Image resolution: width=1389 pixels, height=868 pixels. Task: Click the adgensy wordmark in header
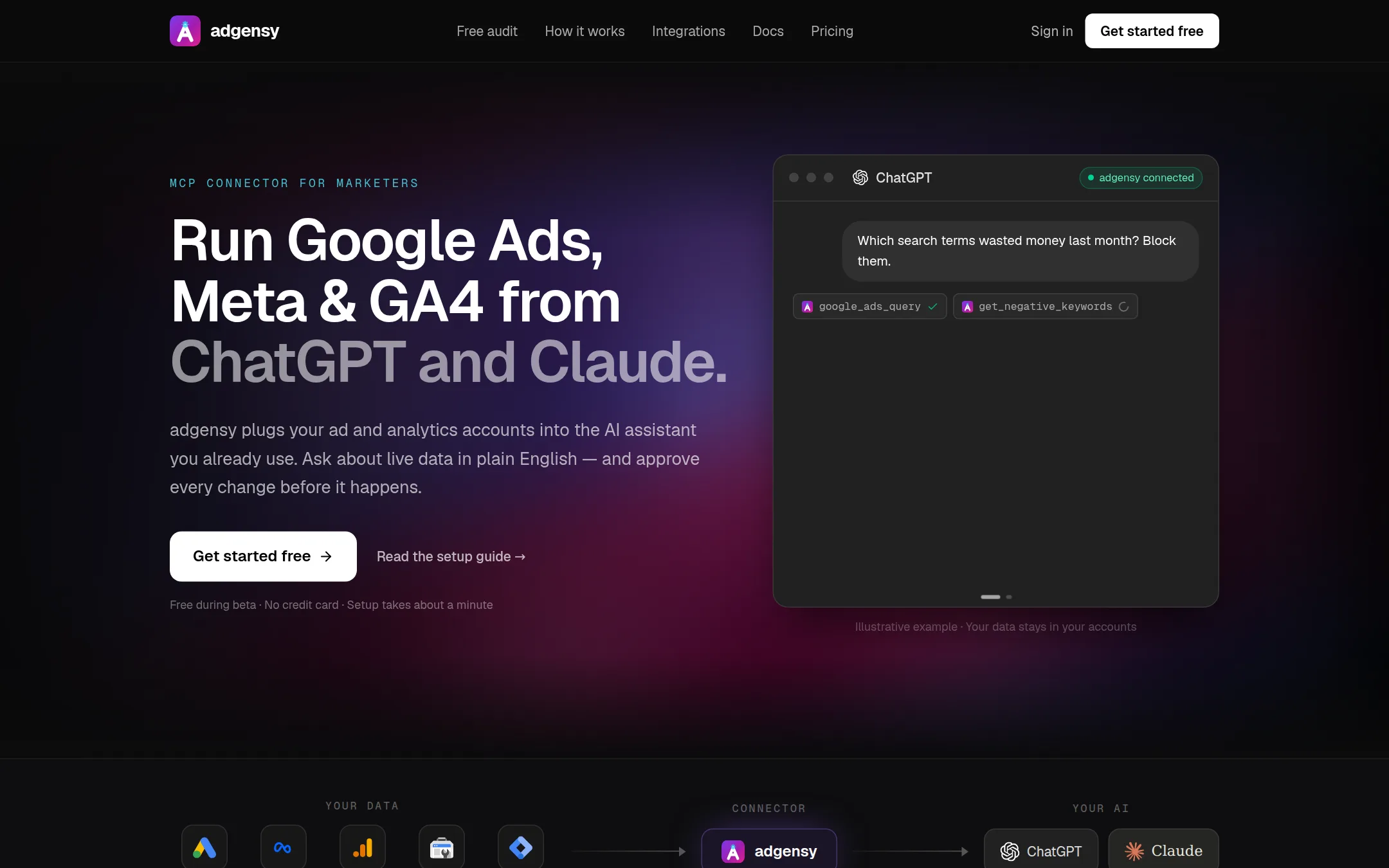click(x=244, y=31)
